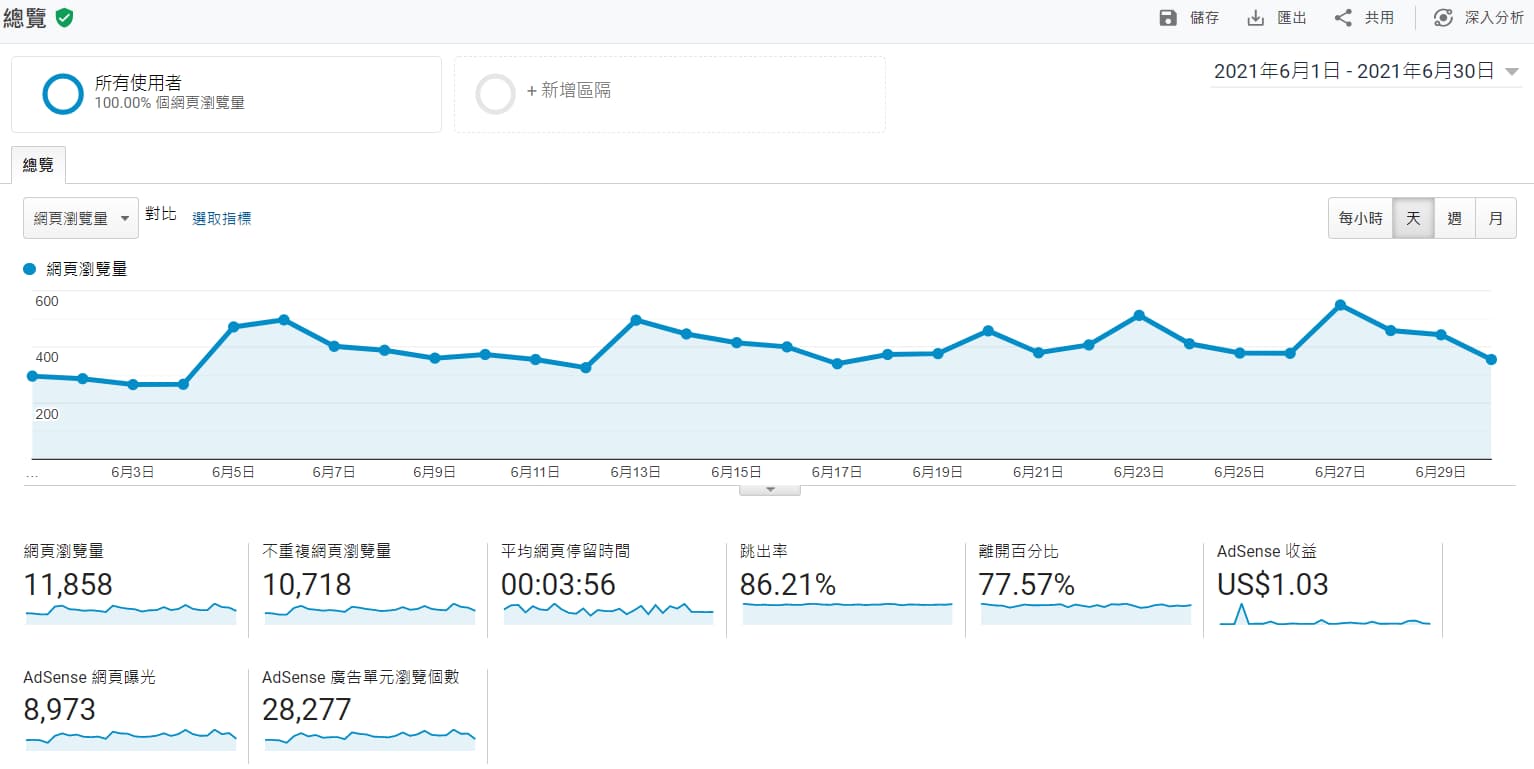Select the 總覽 tab
The height and width of the screenshot is (769, 1534).
pyautogui.click(x=38, y=165)
